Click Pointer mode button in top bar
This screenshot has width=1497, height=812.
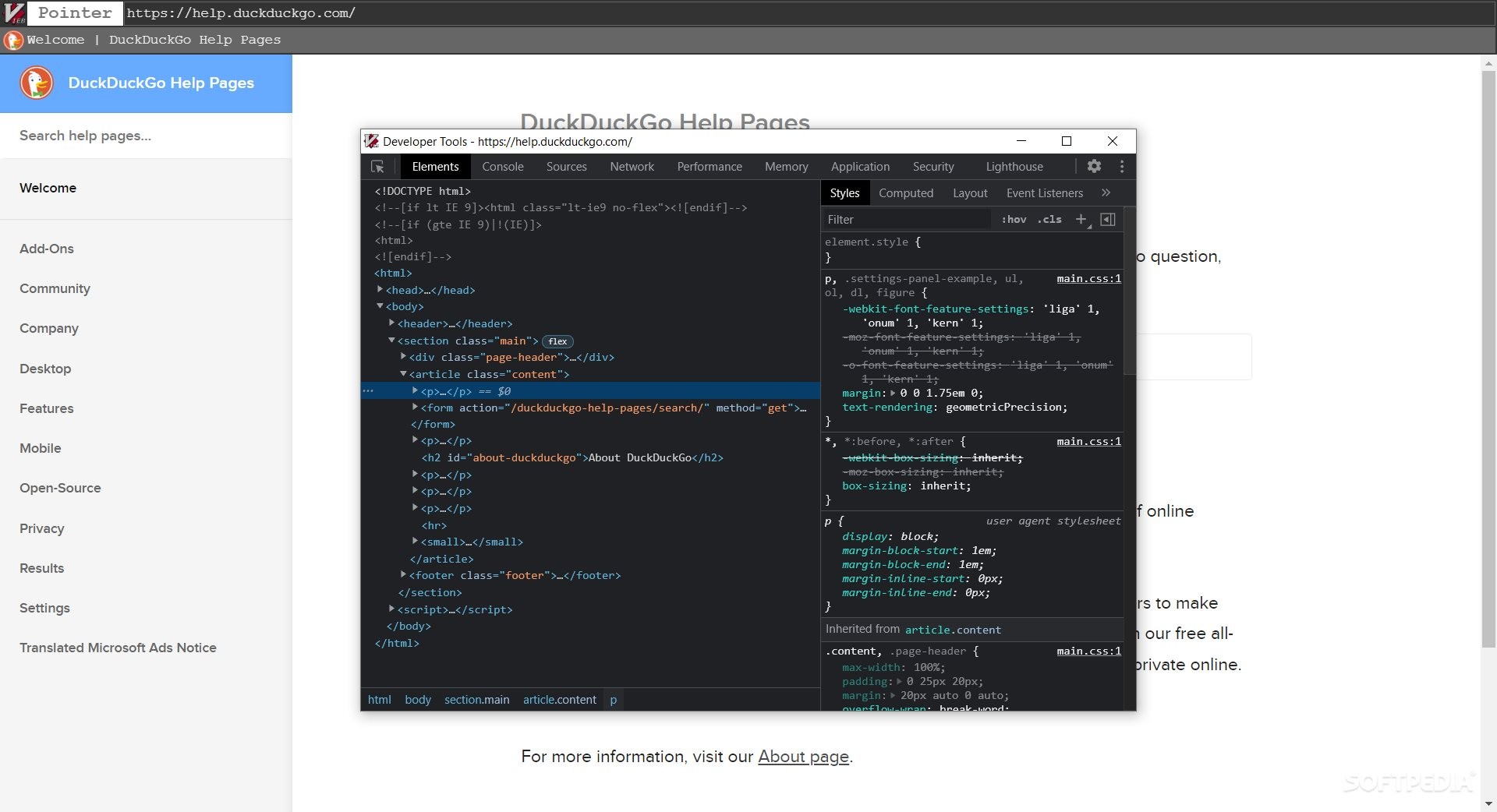click(75, 12)
